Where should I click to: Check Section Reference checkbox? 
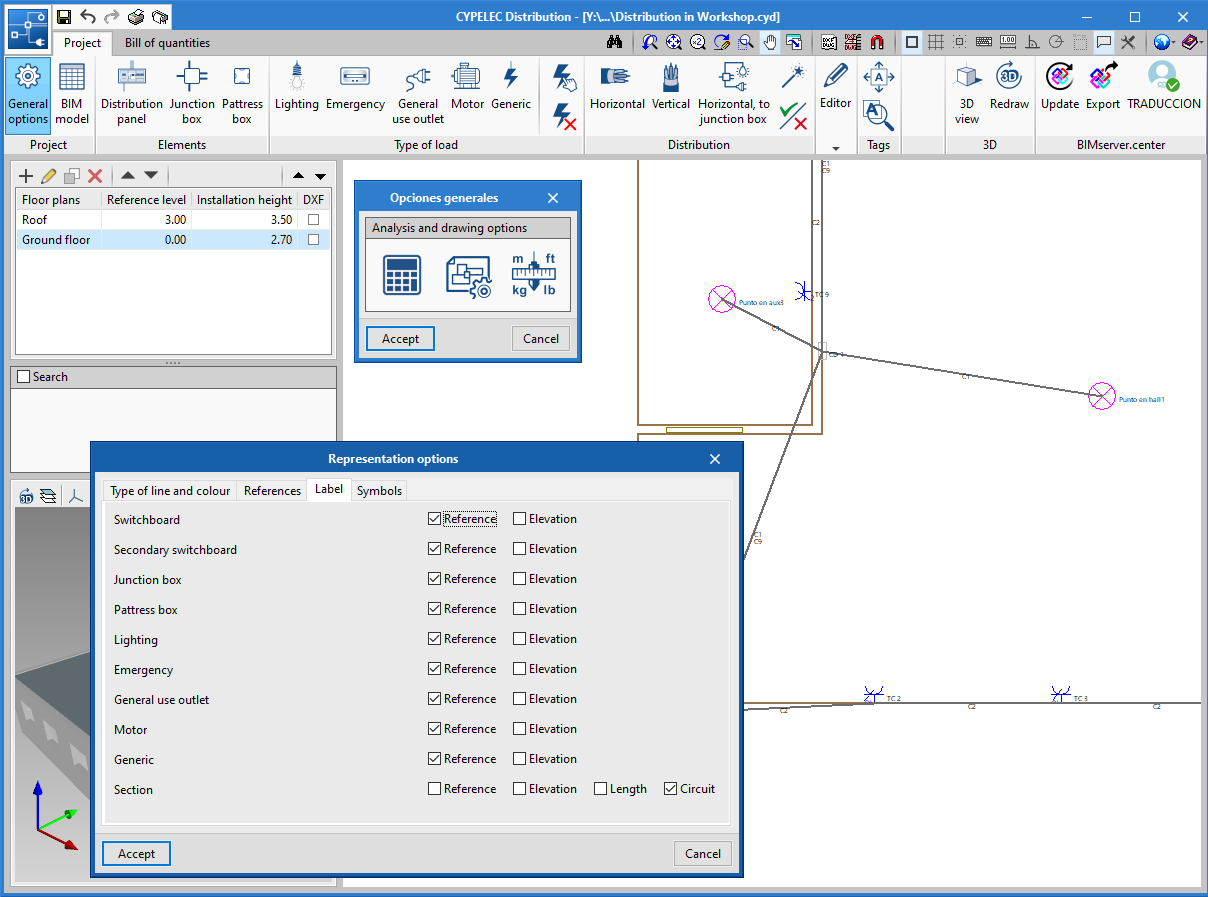tap(434, 789)
